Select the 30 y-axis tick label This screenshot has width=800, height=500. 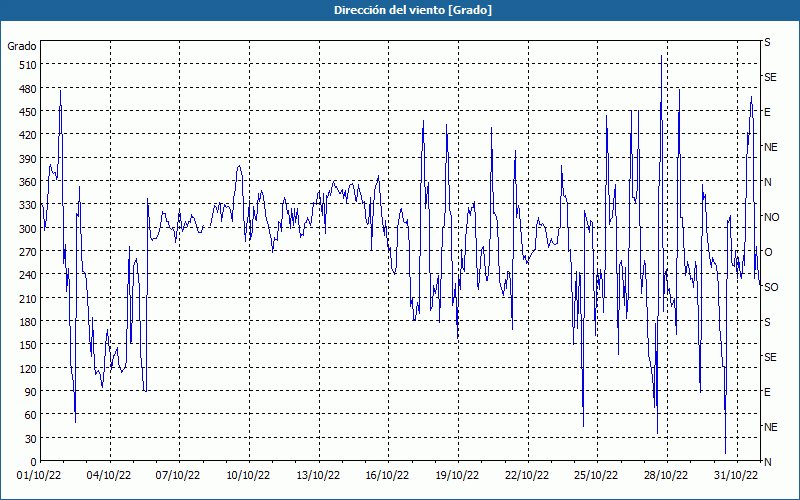coord(31,438)
